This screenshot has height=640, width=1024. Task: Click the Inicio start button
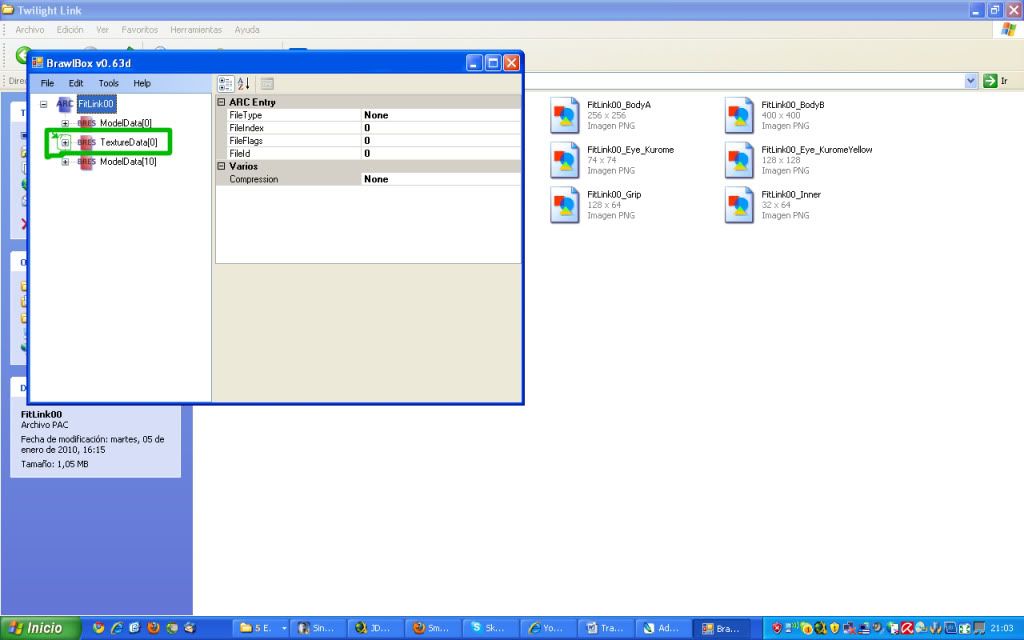point(38,628)
